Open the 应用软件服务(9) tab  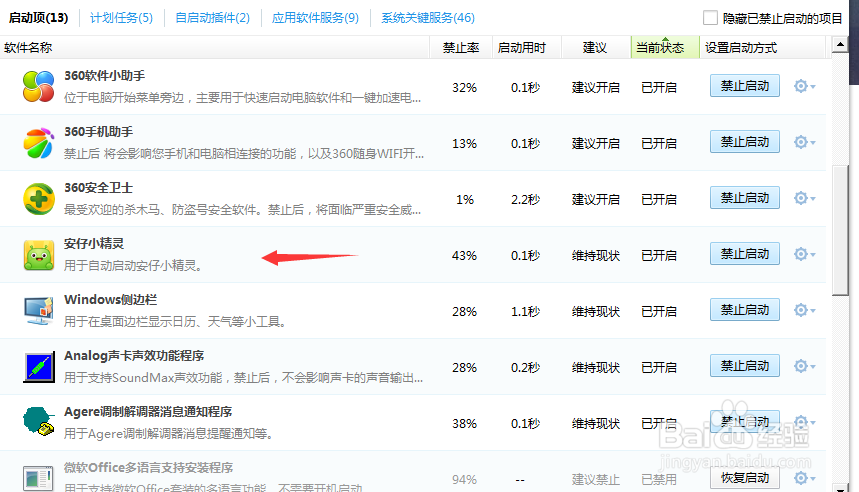point(315,18)
